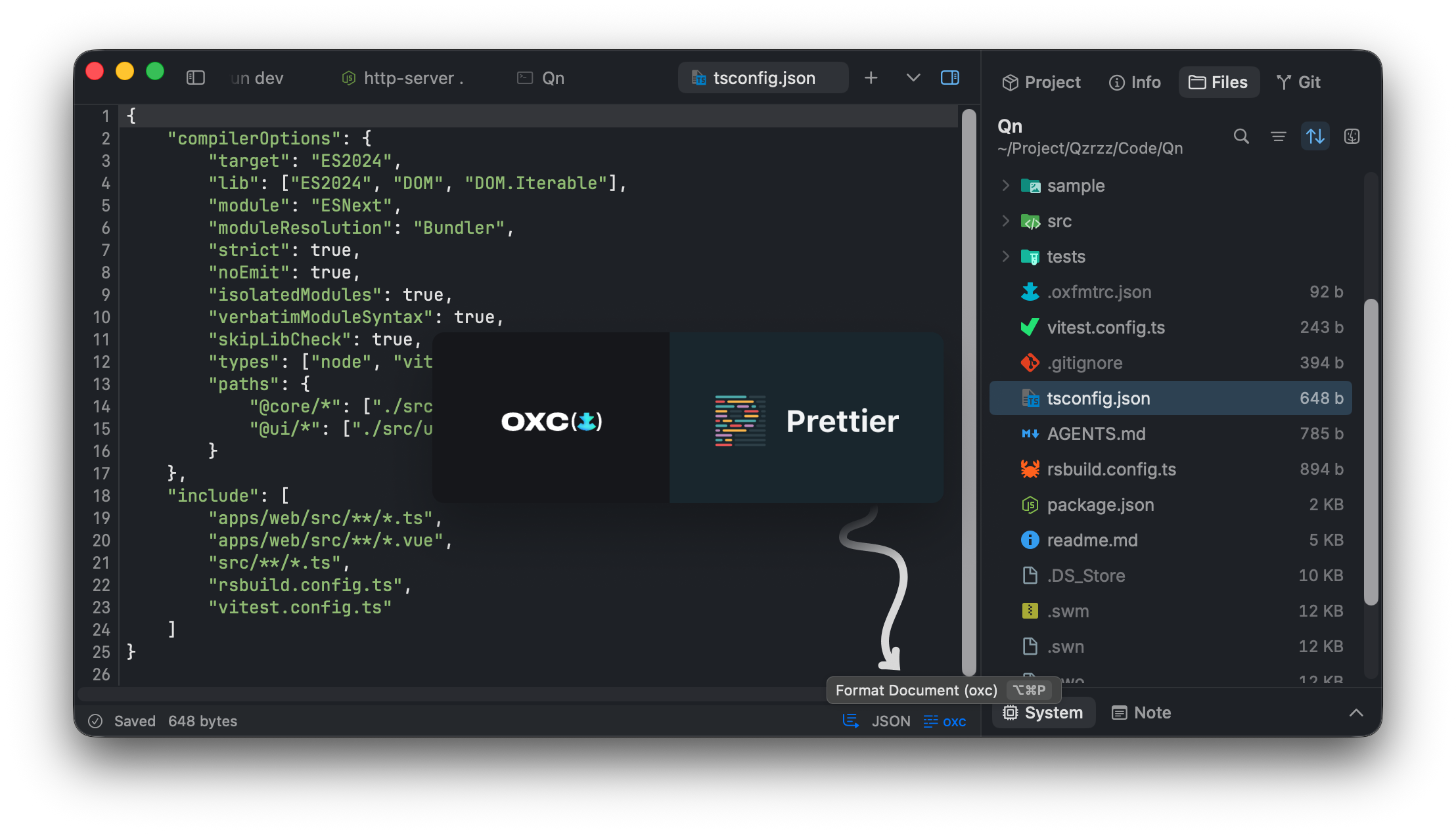Open the file list filter options

point(1279,137)
